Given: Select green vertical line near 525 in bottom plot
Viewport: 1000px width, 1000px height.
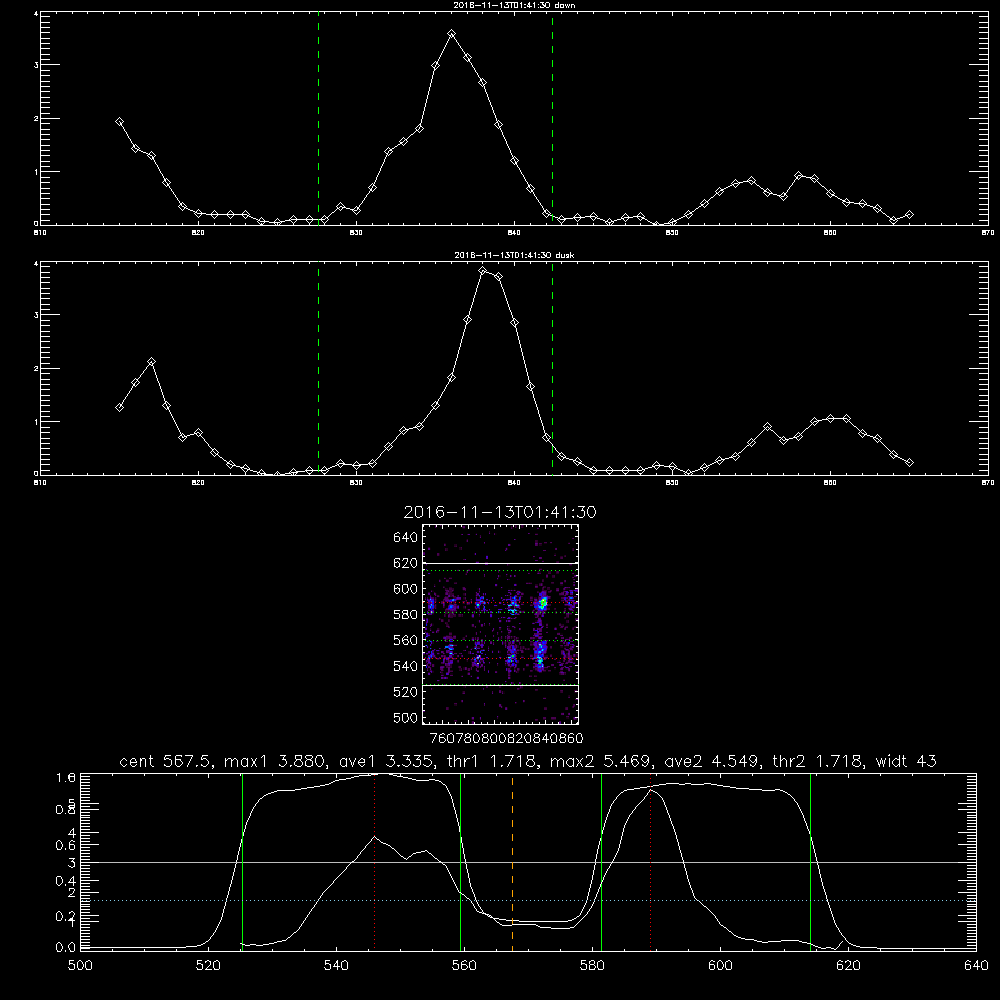Looking at the screenshot, I should click(x=242, y=861).
